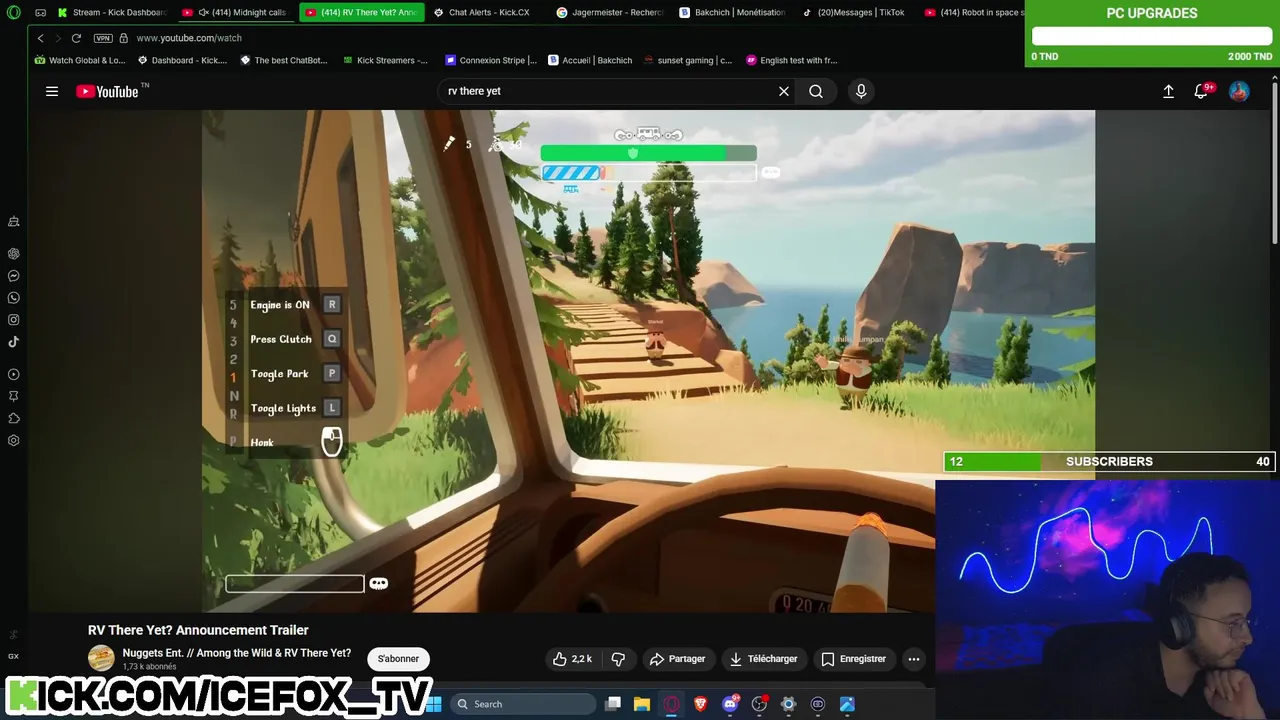Click the RV There Yet? video player
The height and width of the screenshot is (720, 1280).
click(x=648, y=360)
